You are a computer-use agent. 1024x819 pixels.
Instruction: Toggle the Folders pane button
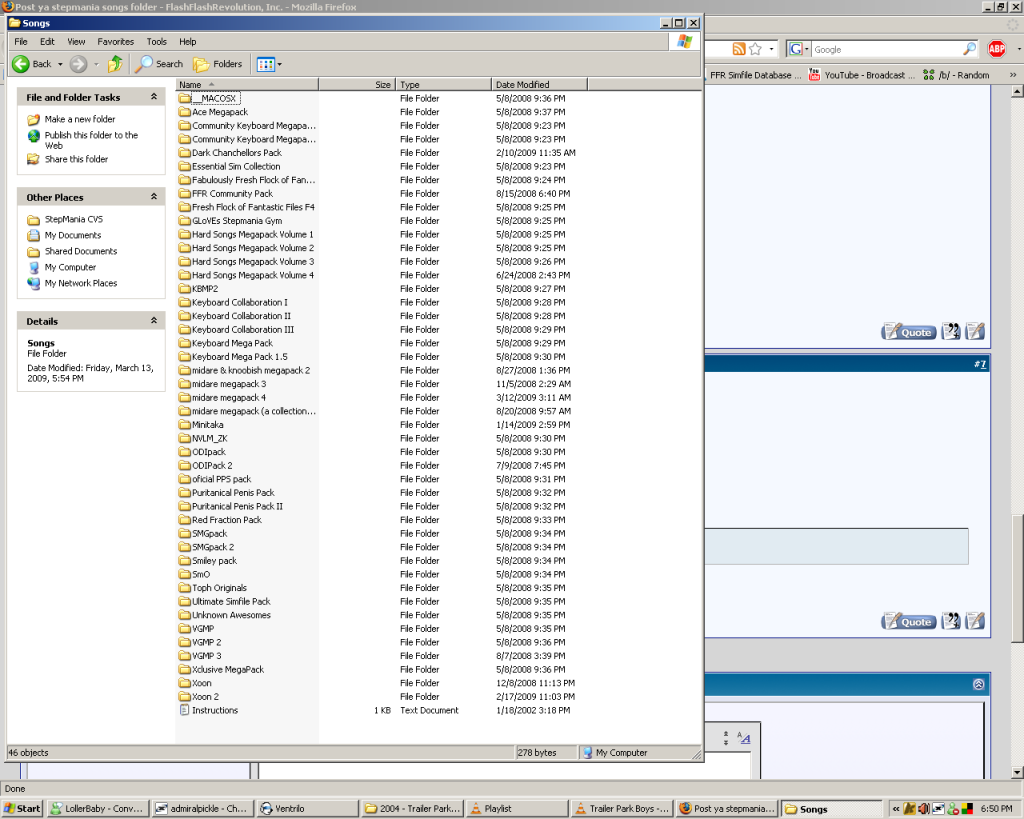pyautogui.click(x=218, y=64)
